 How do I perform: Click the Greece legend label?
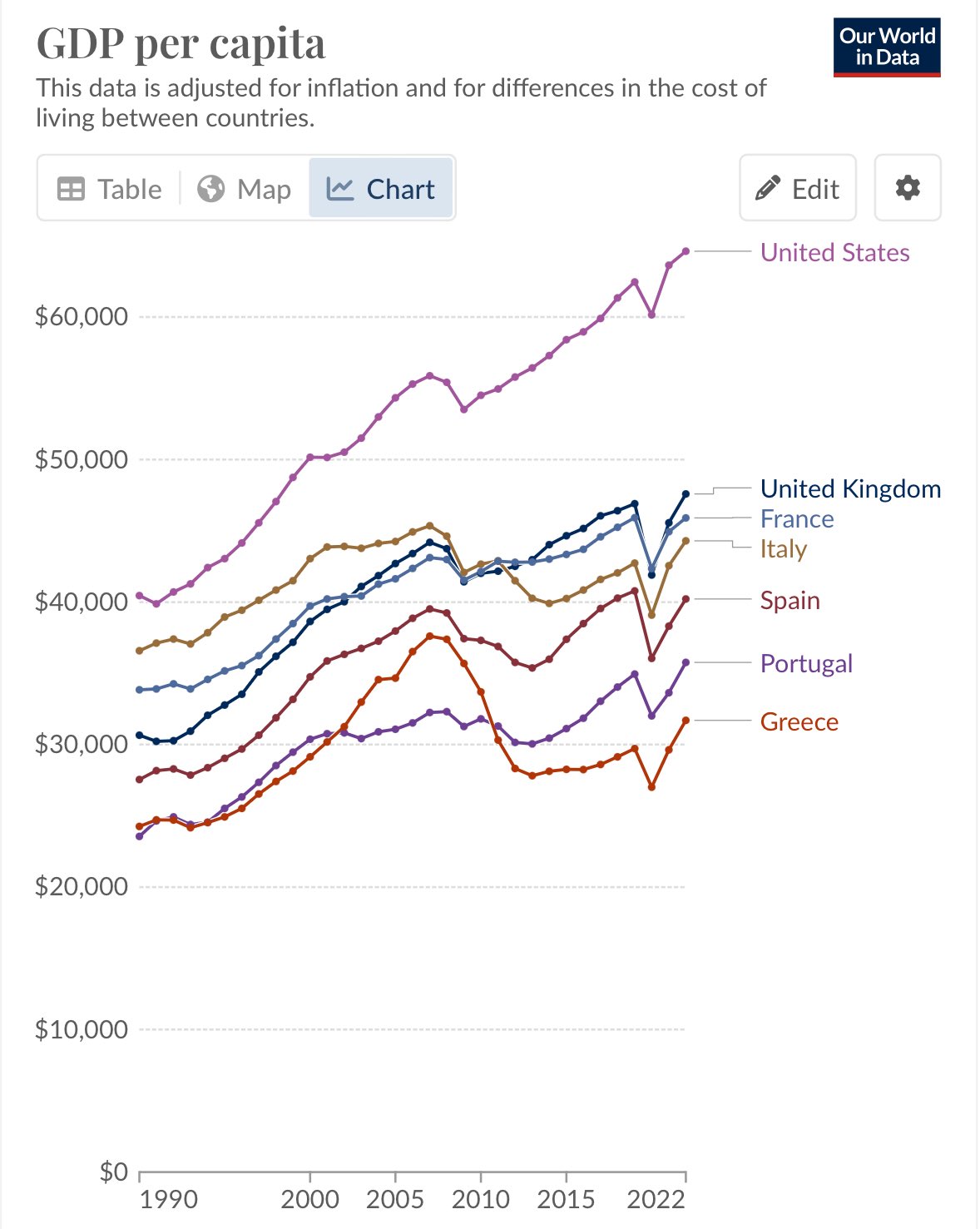click(x=799, y=721)
